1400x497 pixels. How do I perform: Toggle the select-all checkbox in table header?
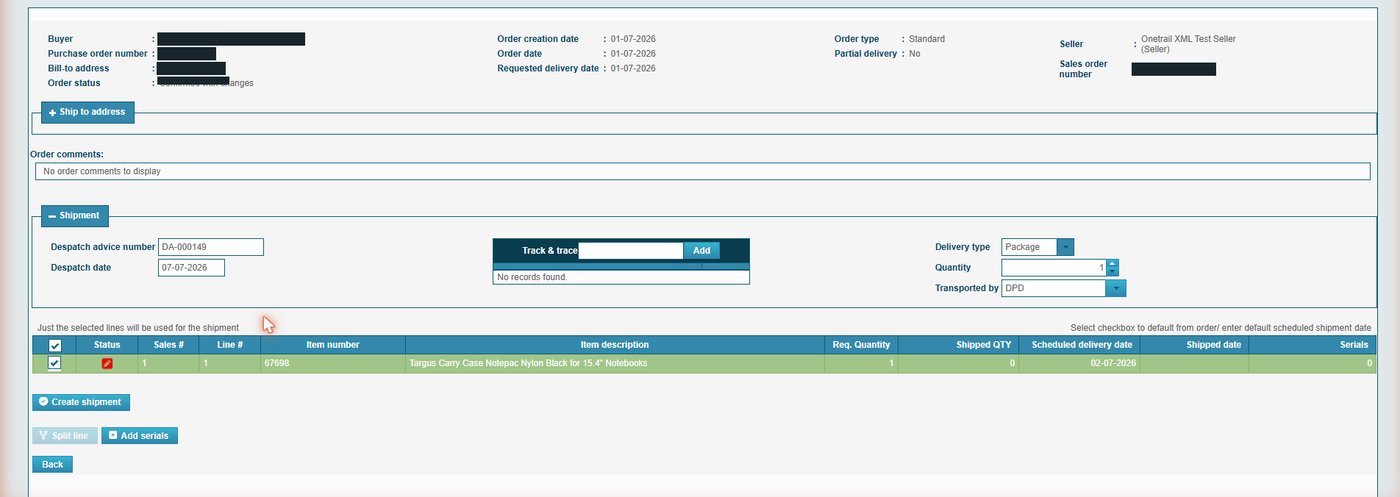pos(55,345)
